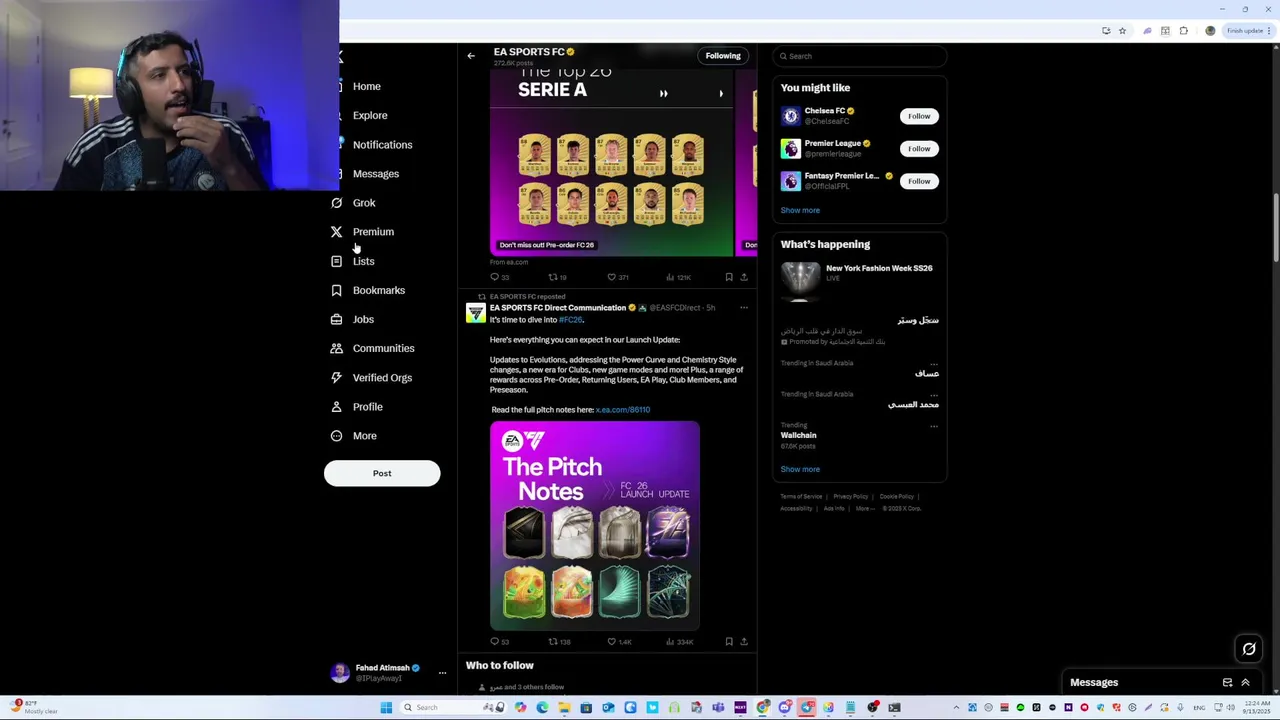Open Explore in the sidebar
1280x720 pixels.
[x=360, y=115]
